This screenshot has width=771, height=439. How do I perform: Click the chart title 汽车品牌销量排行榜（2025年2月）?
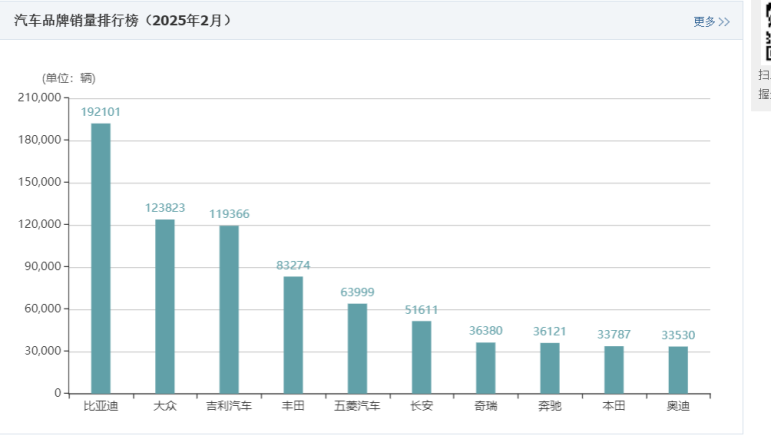[x=122, y=21]
